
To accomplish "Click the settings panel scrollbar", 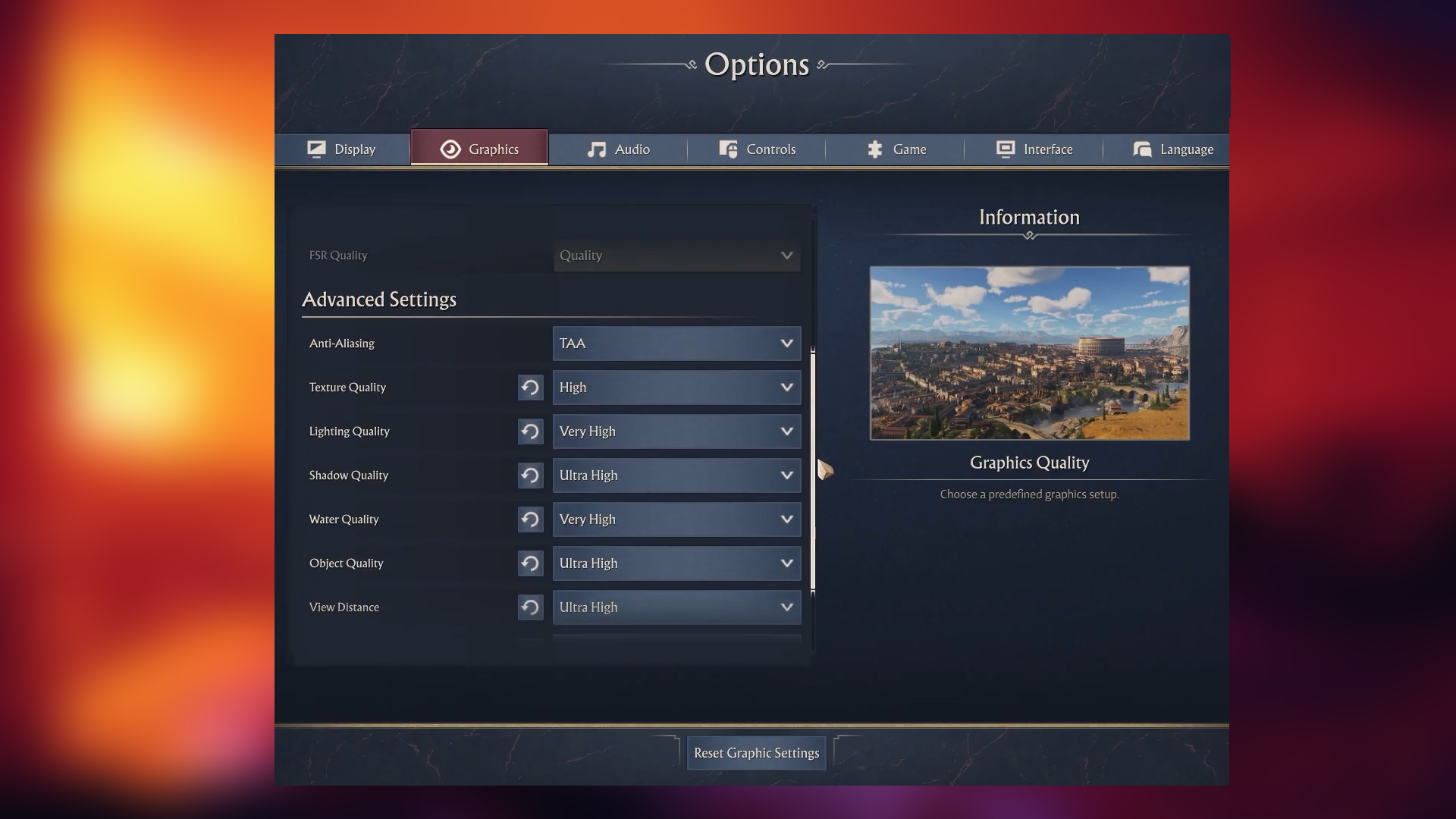I will pyautogui.click(x=813, y=470).
